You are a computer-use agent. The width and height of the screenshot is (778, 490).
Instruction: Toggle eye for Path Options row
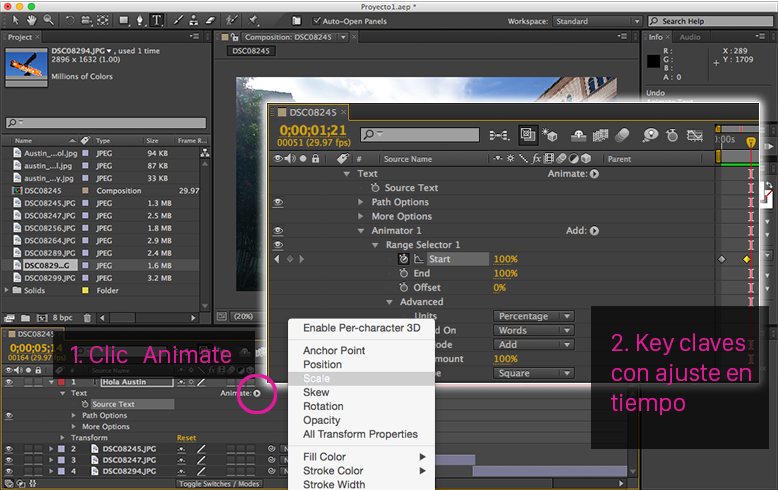278,202
